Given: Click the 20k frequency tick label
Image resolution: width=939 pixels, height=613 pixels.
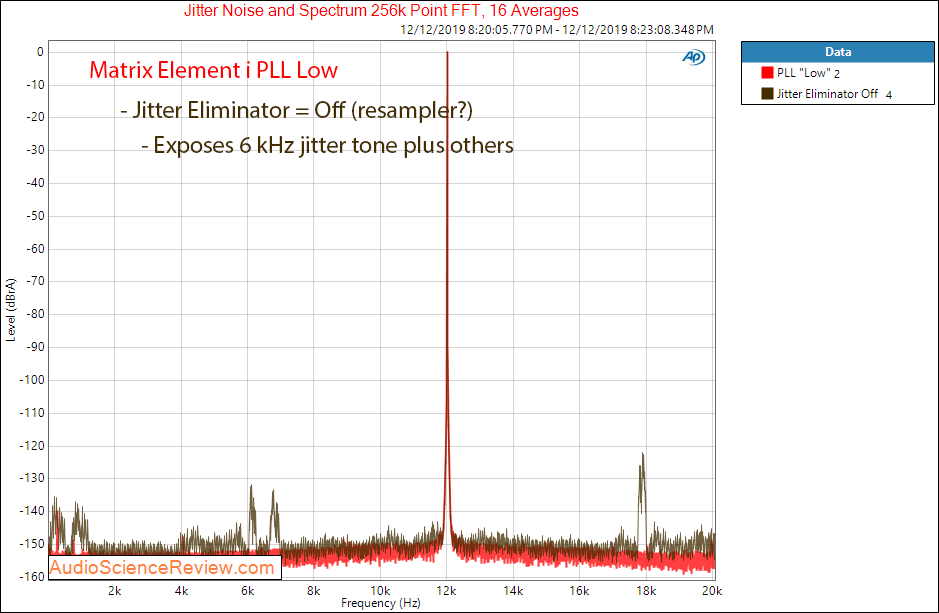Looking at the screenshot, I should coord(712,591).
